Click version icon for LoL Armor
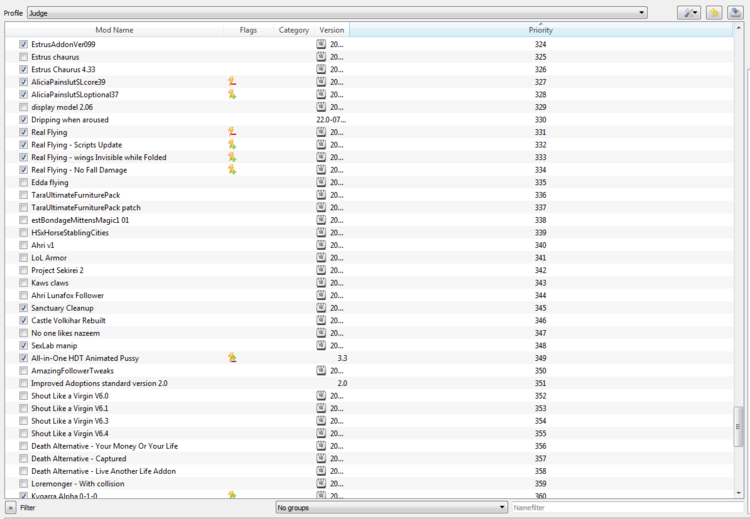 tap(321, 257)
